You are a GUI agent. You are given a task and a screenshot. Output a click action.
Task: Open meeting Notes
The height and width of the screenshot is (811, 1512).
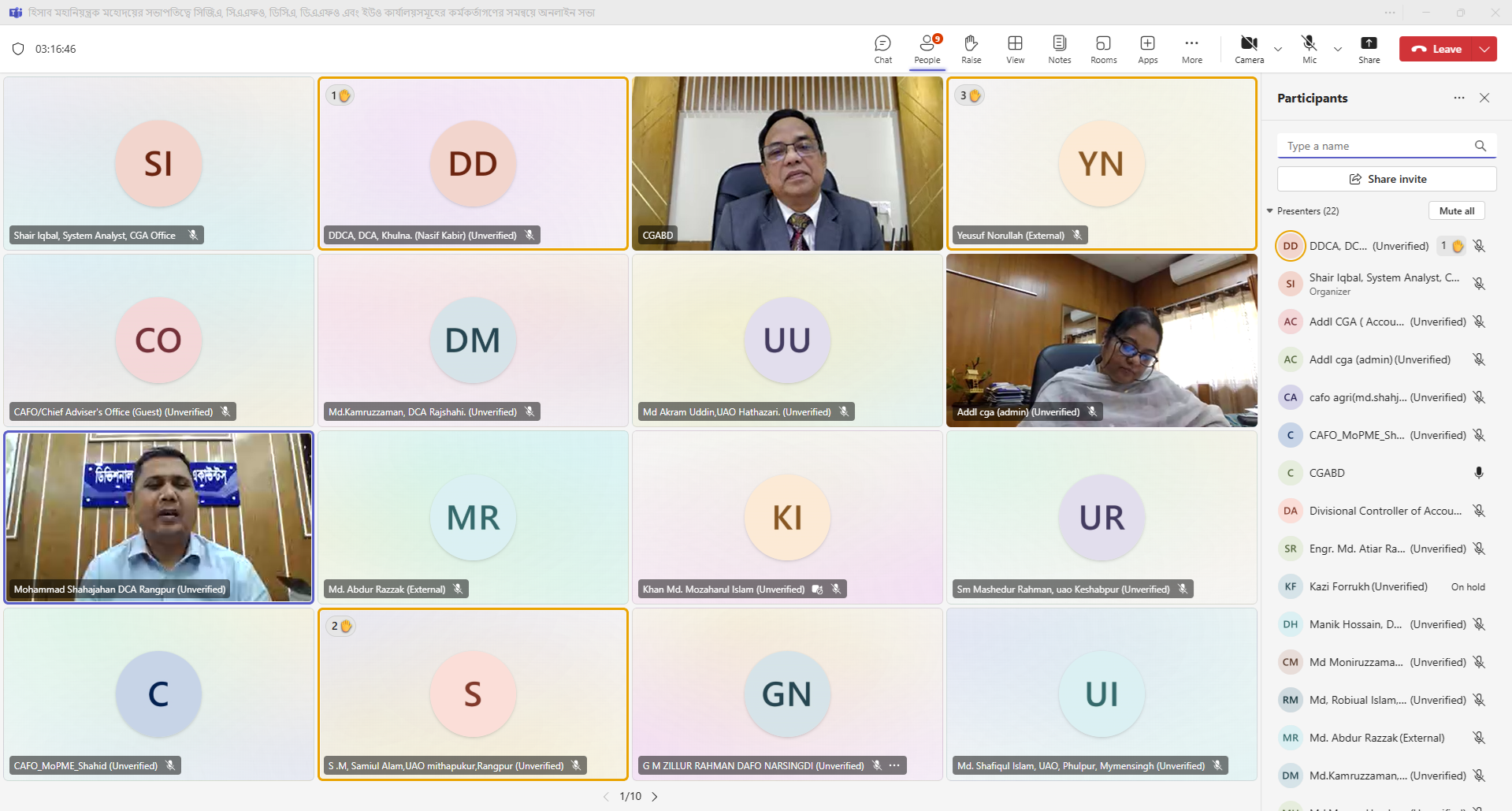1059,49
